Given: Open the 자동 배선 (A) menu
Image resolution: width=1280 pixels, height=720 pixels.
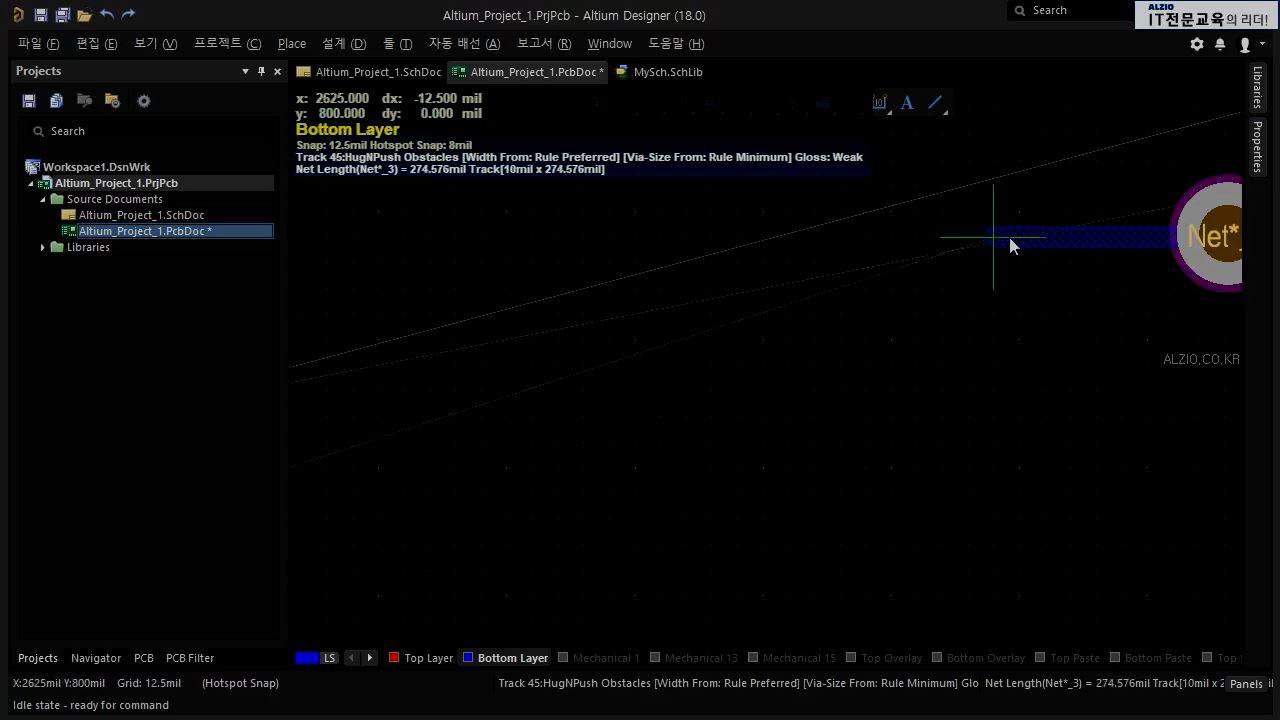Looking at the screenshot, I should tap(464, 44).
